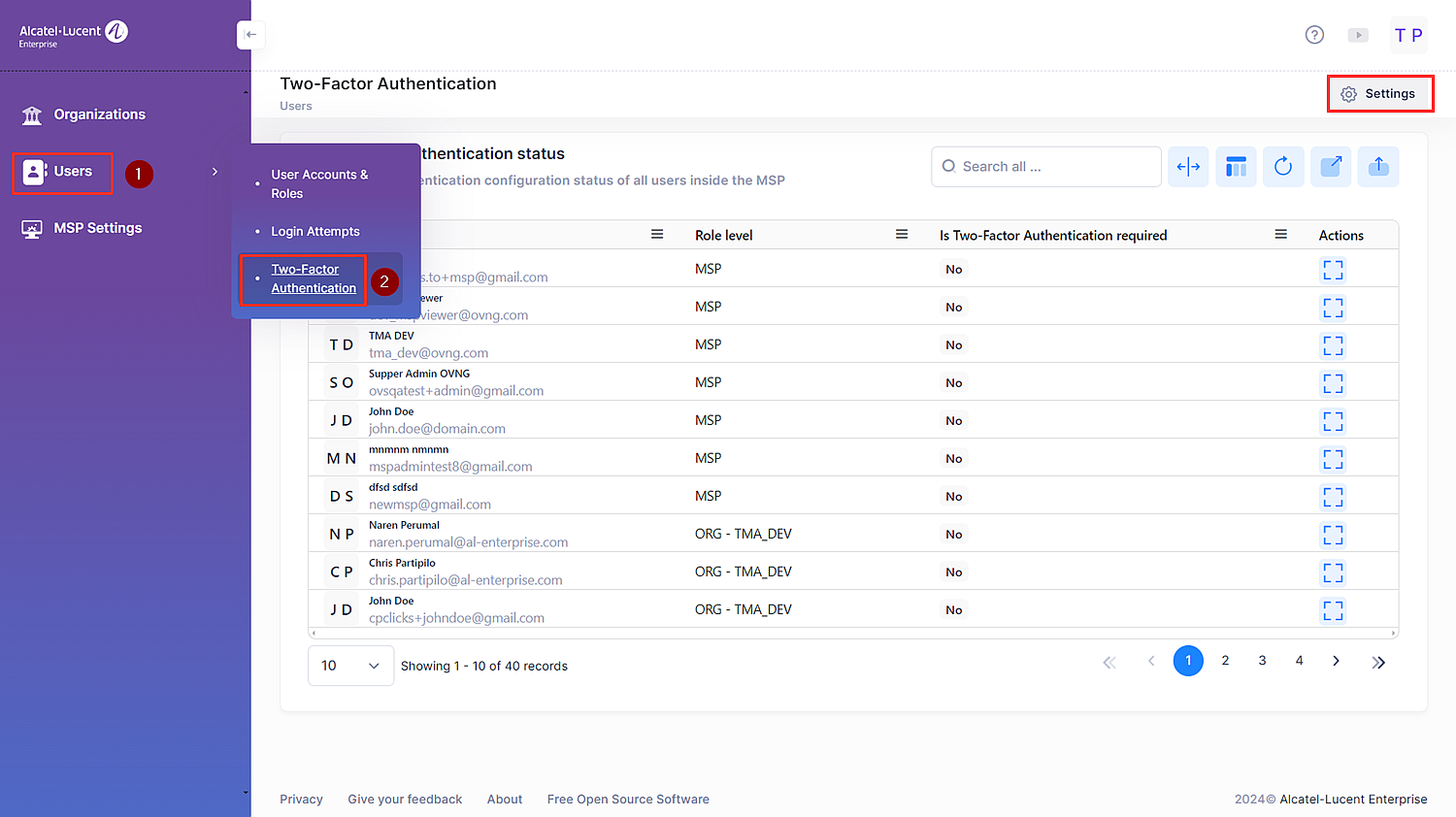Click the open-in-new-window export icon
Screen dimensions: 1456x817
click(x=1331, y=167)
